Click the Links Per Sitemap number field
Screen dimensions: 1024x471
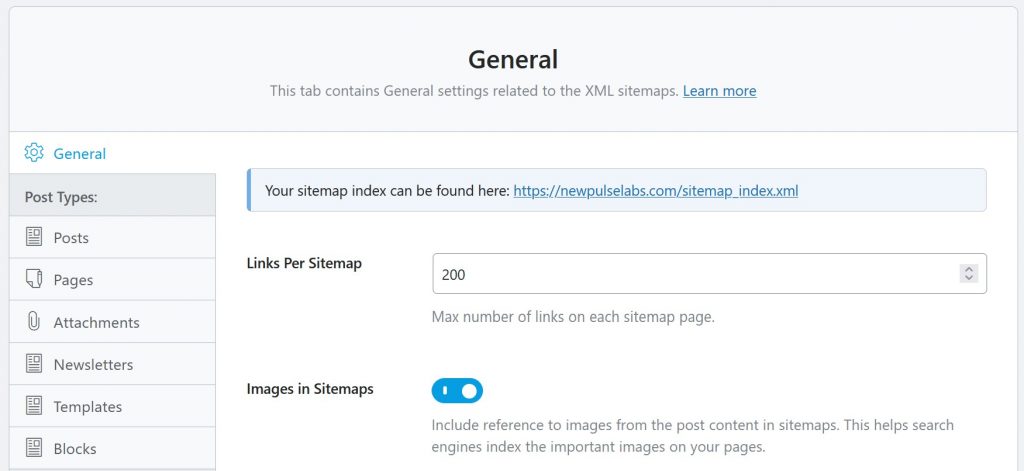(x=709, y=274)
